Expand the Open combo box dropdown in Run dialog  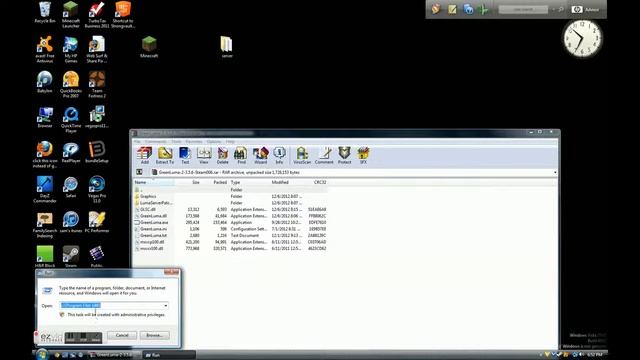click(165, 305)
